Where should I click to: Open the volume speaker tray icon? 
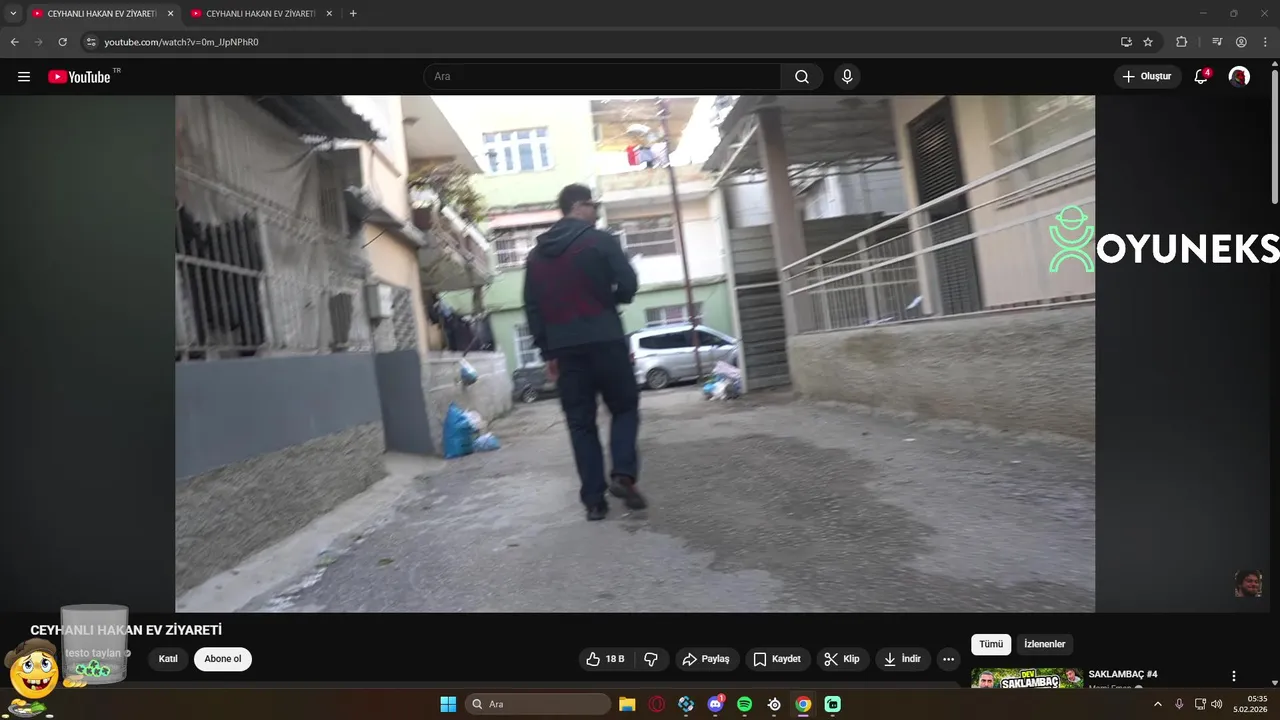point(1217,704)
